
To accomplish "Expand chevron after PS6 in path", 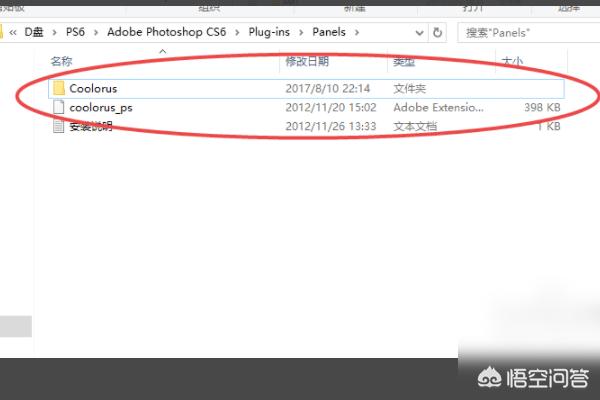I will [x=96, y=33].
